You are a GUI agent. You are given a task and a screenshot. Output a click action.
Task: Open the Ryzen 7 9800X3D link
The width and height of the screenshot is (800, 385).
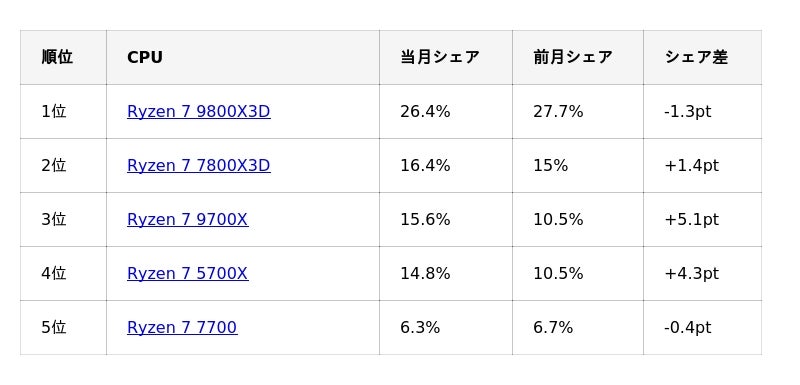pos(198,112)
